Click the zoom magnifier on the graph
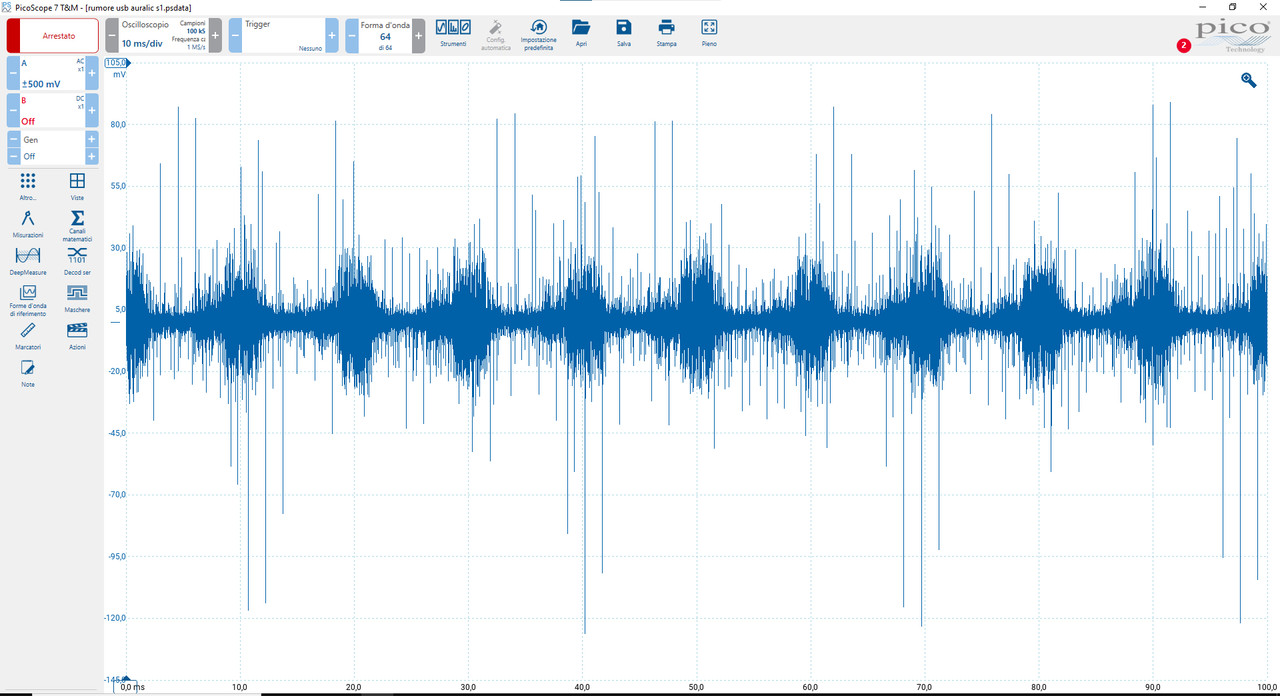 coord(1249,80)
